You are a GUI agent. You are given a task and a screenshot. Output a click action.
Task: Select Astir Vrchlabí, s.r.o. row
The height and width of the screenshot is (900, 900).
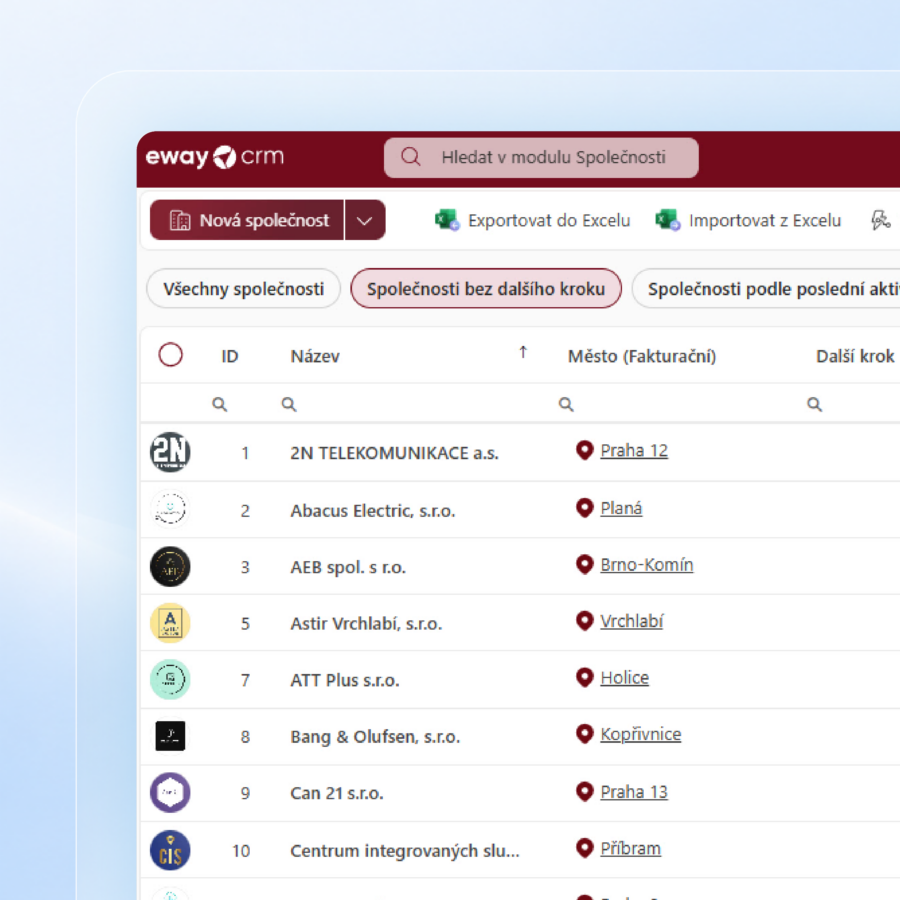pyautogui.click(x=520, y=623)
